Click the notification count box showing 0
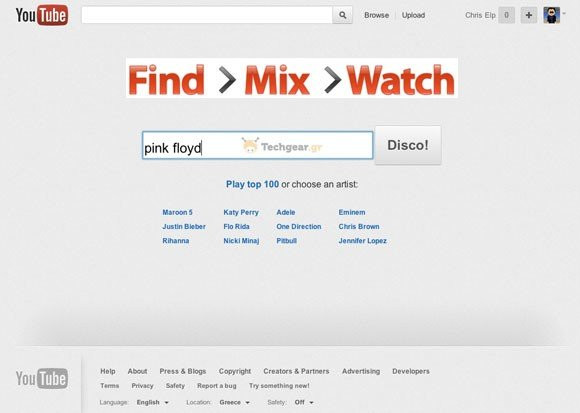The image size is (580, 413). click(x=506, y=15)
